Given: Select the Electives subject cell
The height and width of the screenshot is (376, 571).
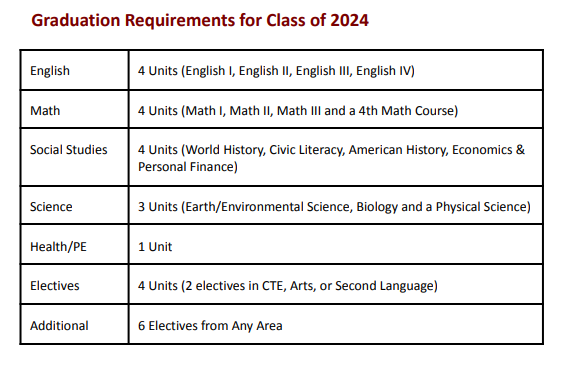Looking at the screenshot, I should coord(75,284).
